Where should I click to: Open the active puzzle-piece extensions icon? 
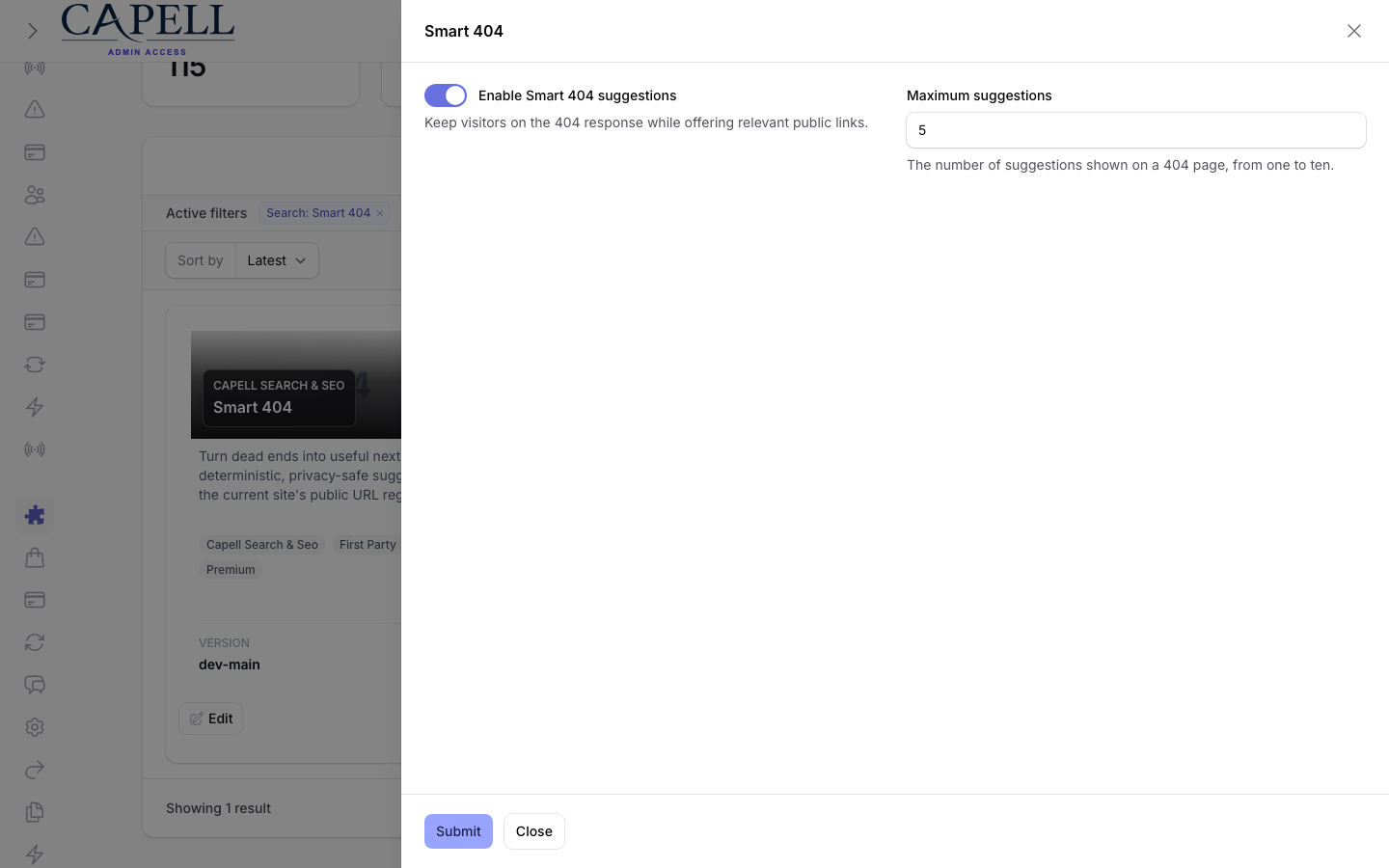click(x=35, y=515)
